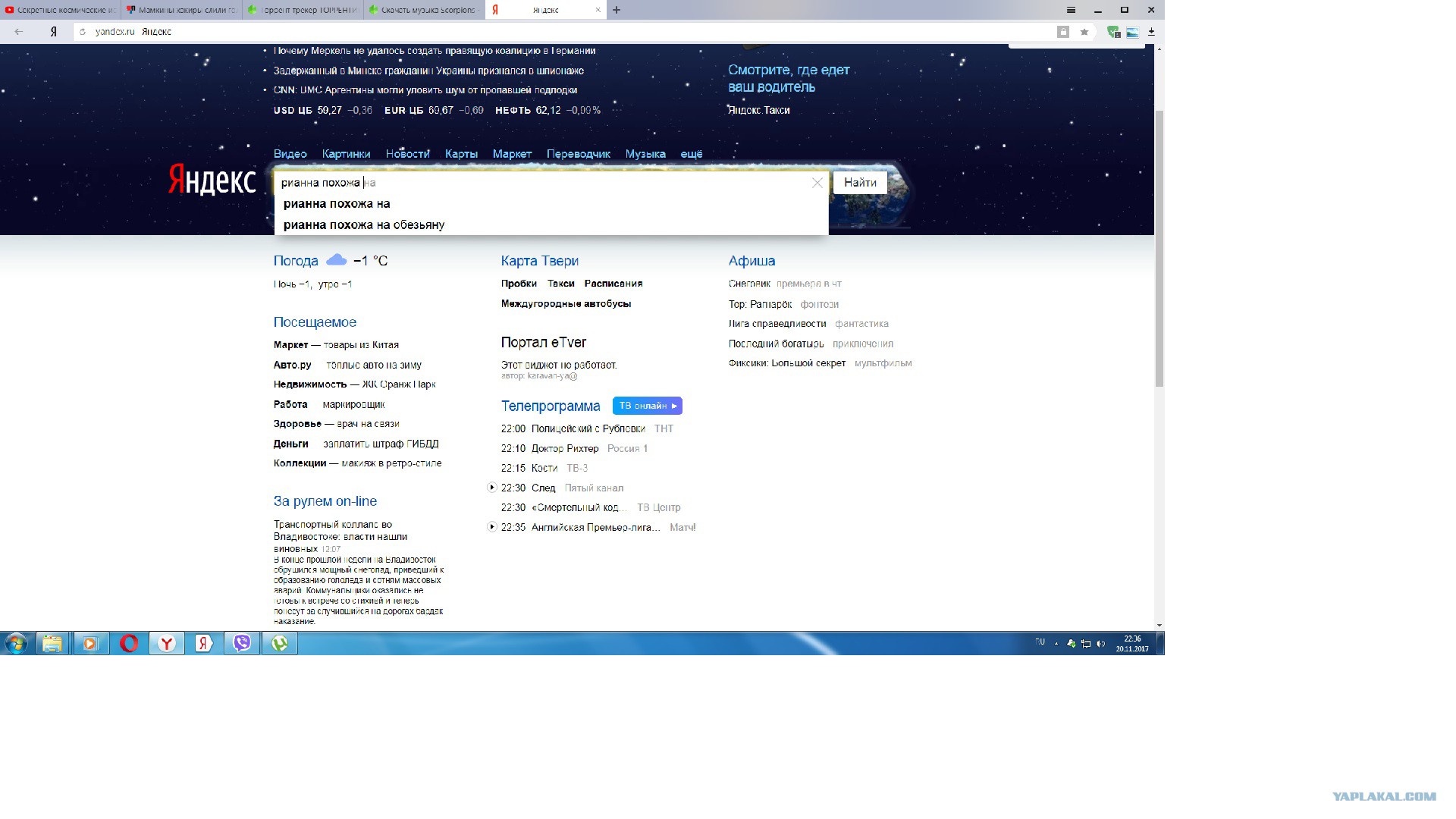Click the Яндекс logo
This screenshot has width=1456, height=819.
click(x=212, y=180)
